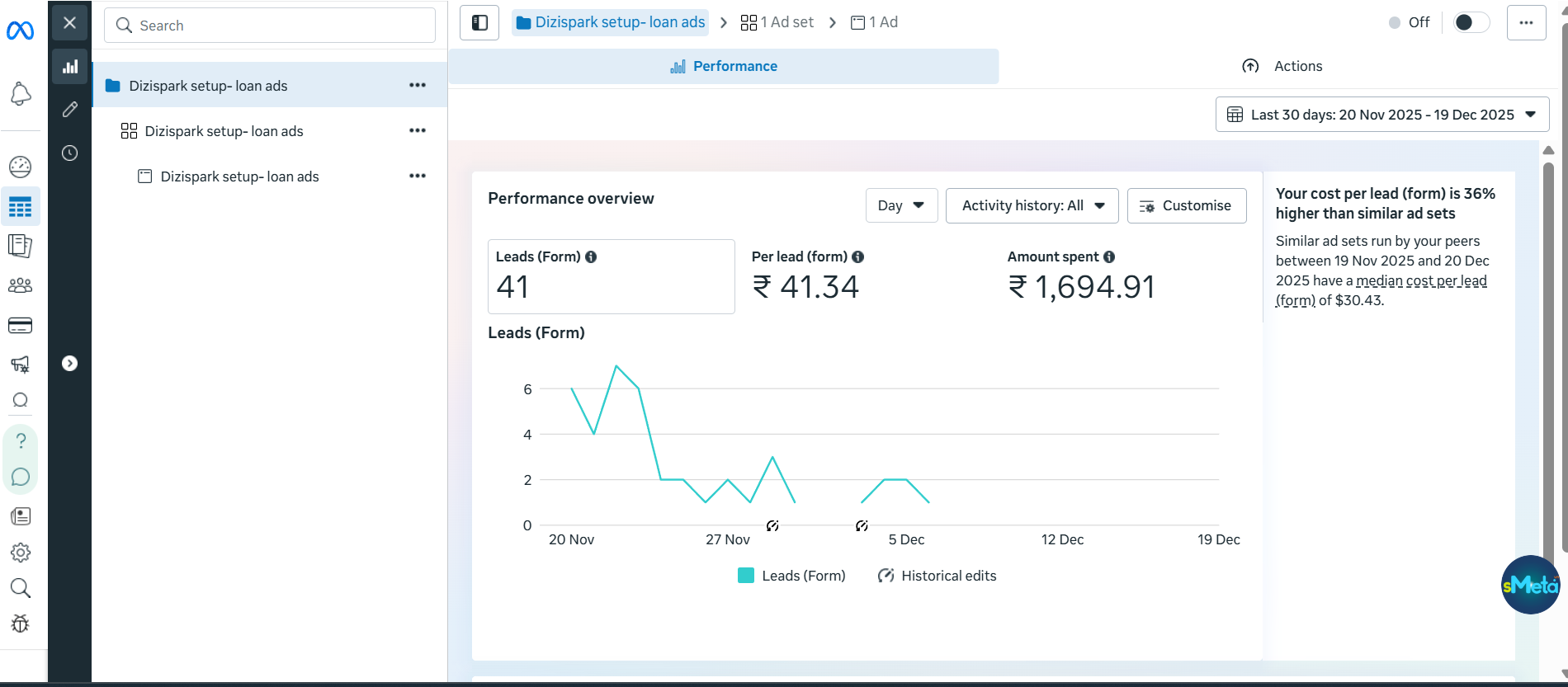Open the Last 30 days date range picker
Image resolution: width=1568 pixels, height=687 pixels.
(x=1381, y=115)
